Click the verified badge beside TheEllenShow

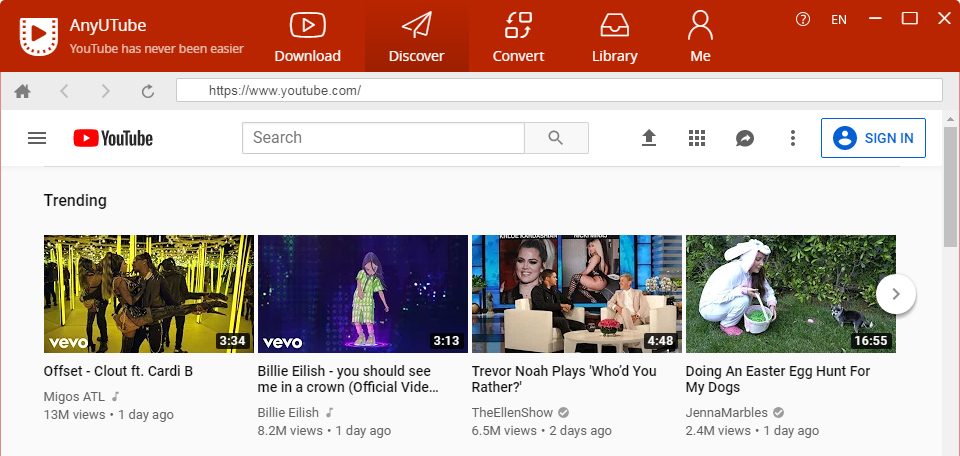563,412
